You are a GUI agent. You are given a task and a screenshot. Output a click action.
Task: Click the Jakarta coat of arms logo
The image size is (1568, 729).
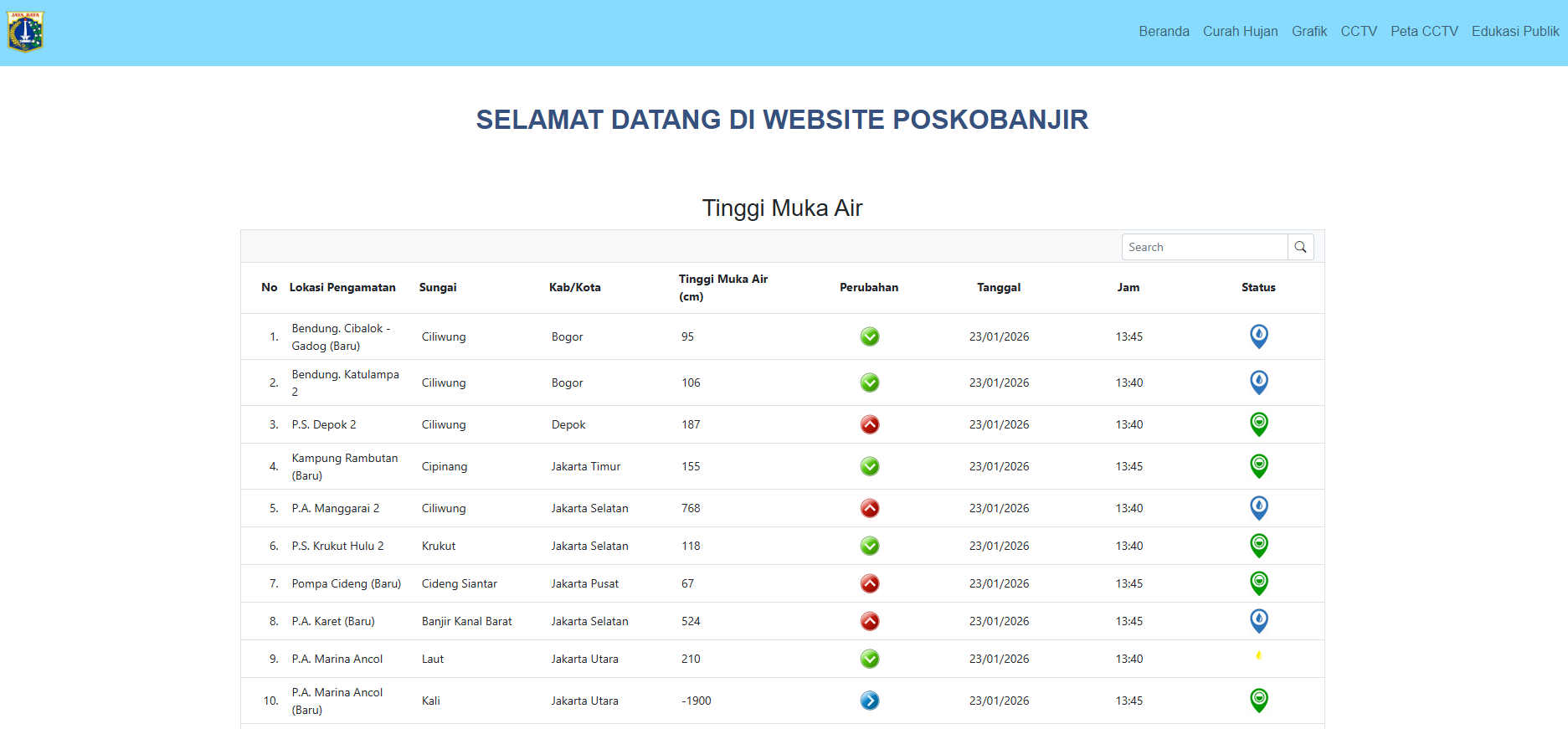tap(25, 32)
